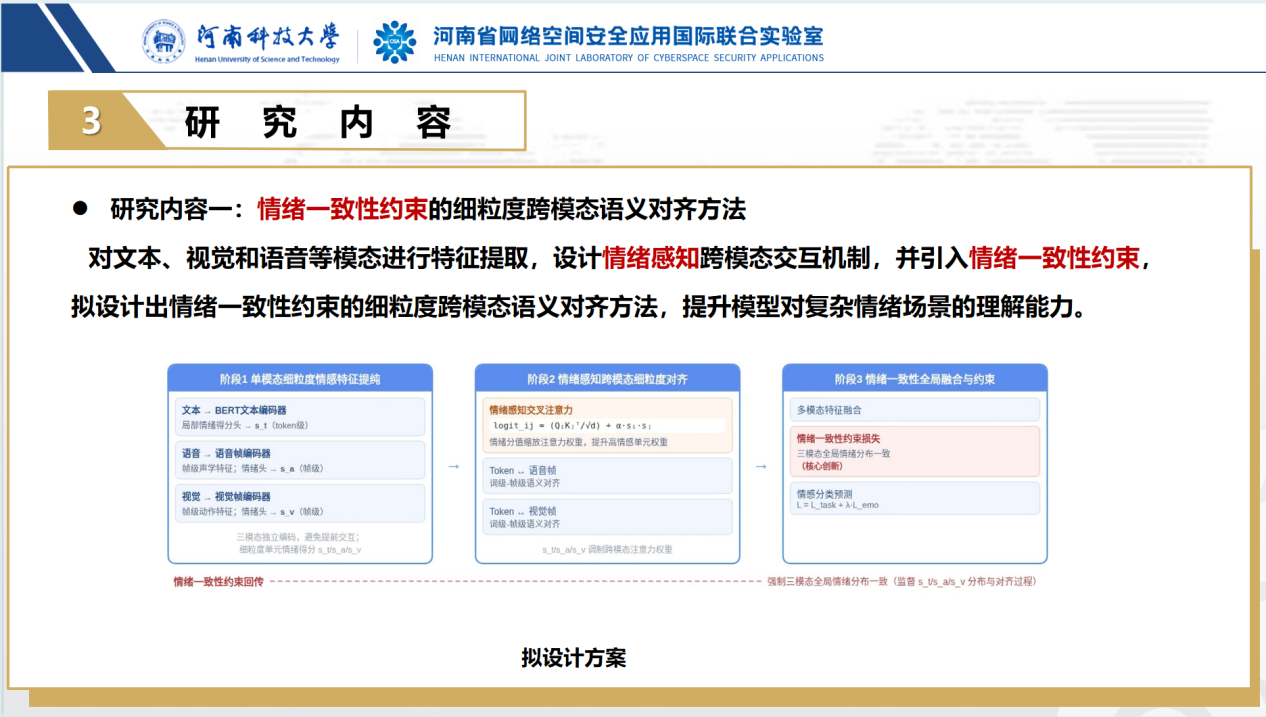Image resolution: width=1266 pixels, height=717 pixels.
Task: Click the 强制三模态全局情绪分布一致 note
Action: click(901, 581)
